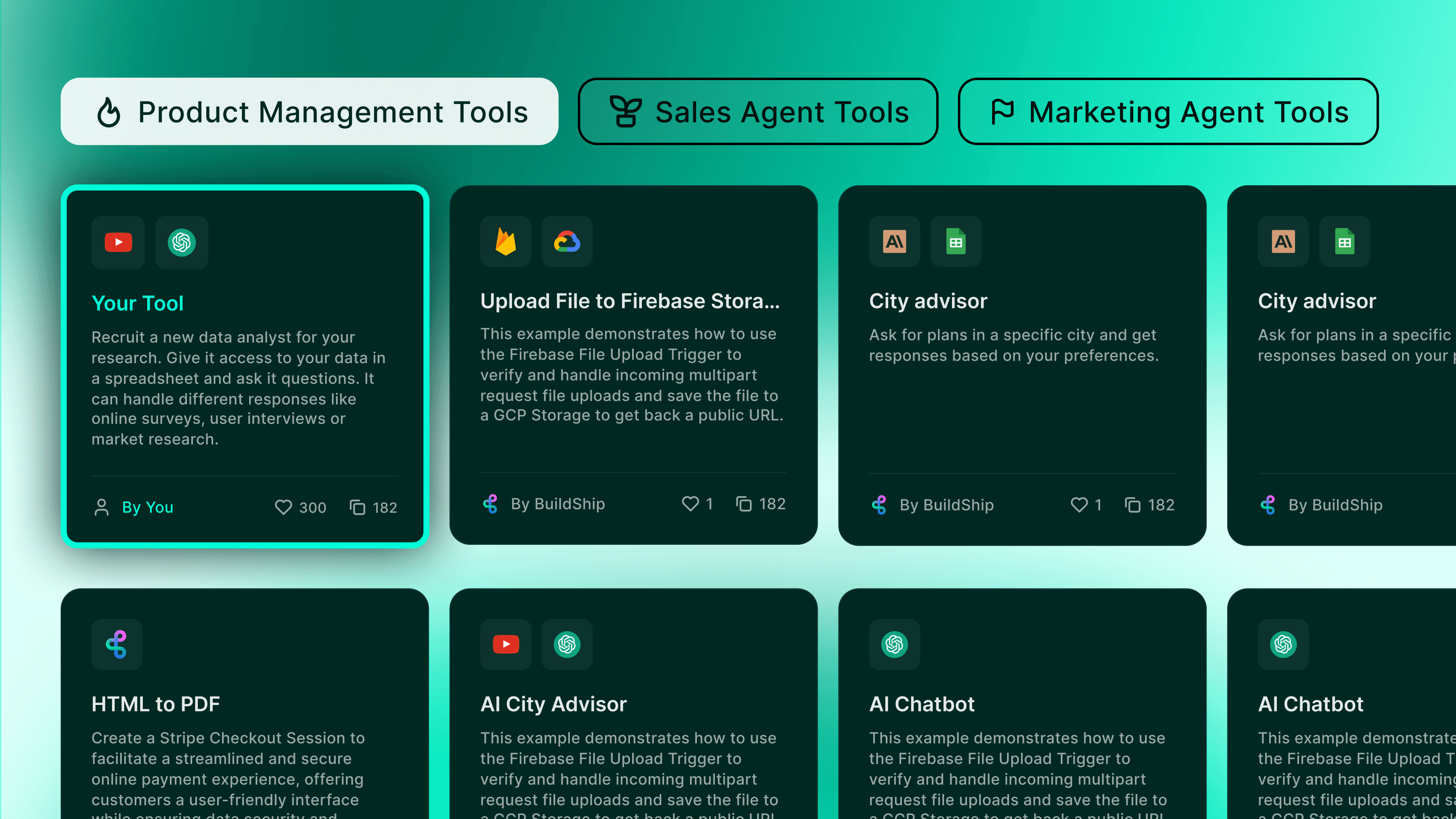1456x819 pixels.
Task: Click the Anthropic icon in the cut-off City advisor card
Action: pyautogui.click(x=1284, y=242)
